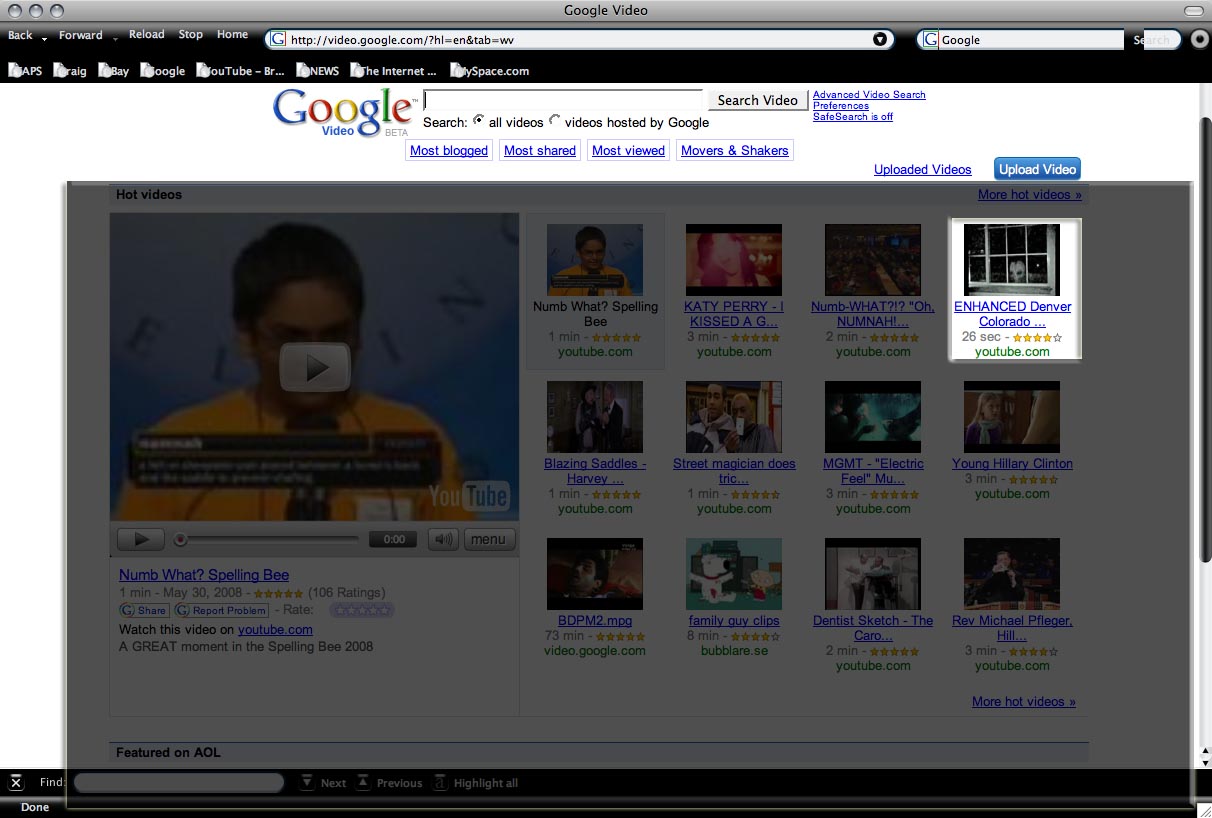The width and height of the screenshot is (1212, 818).
Task: Open youtube.com link in 'Watch this video on'
Action: (x=275, y=630)
